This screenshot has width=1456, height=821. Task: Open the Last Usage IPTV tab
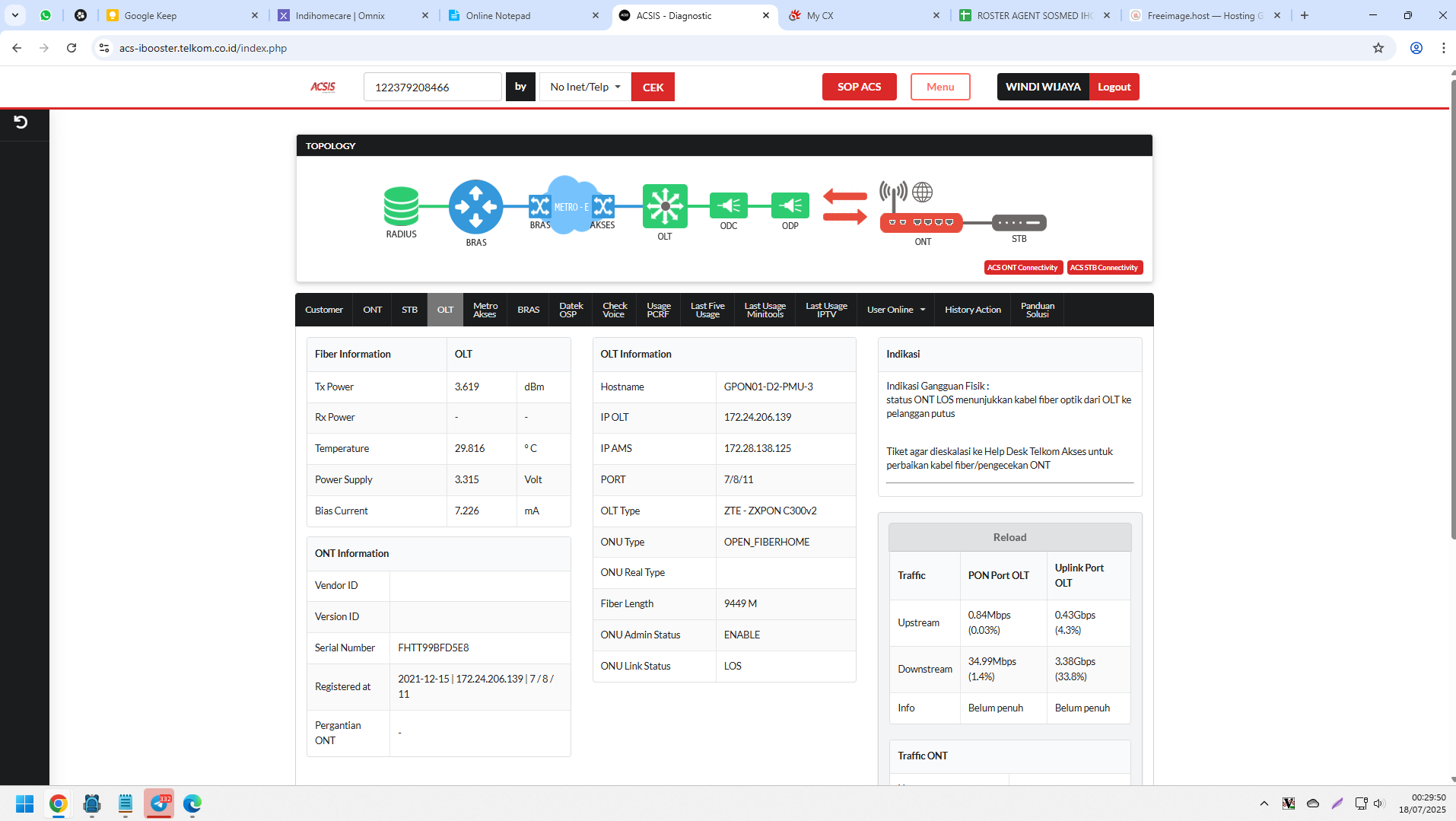coord(826,310)
